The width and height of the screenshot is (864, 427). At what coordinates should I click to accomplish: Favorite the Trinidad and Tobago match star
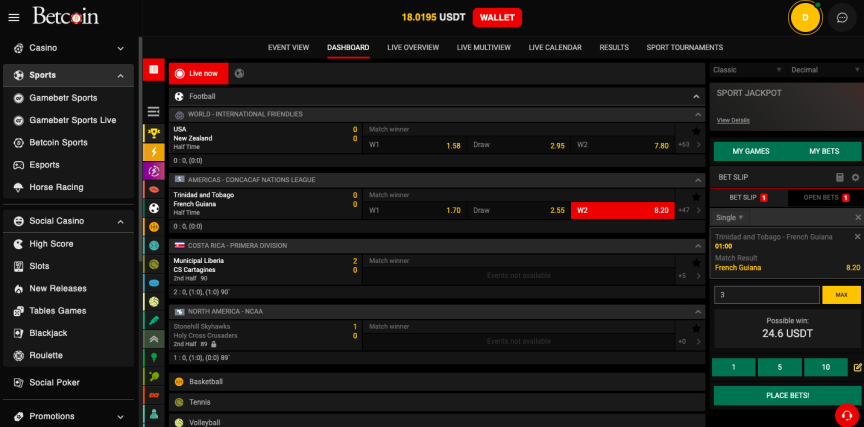(696, 197)
